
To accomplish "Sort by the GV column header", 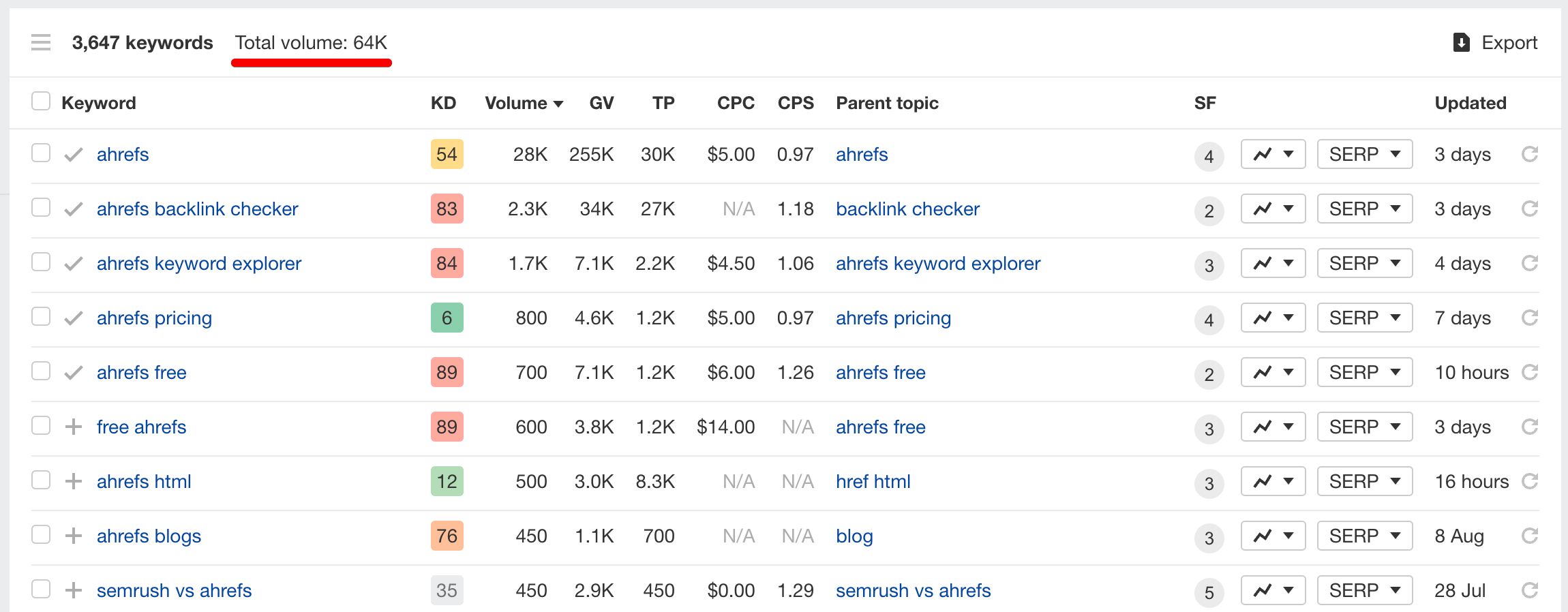I will (601, 103).
